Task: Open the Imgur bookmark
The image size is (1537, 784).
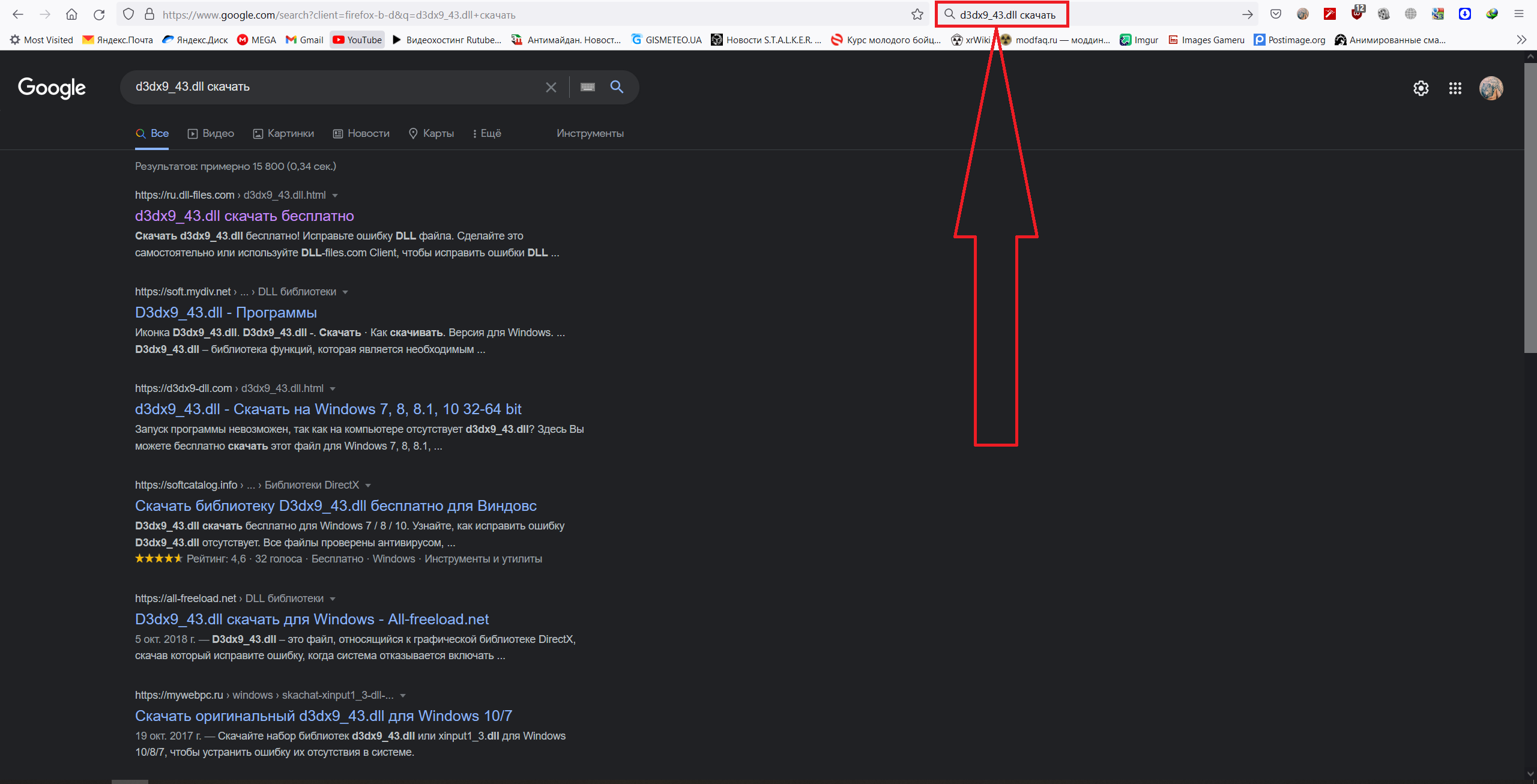Action: [1139, 40]
